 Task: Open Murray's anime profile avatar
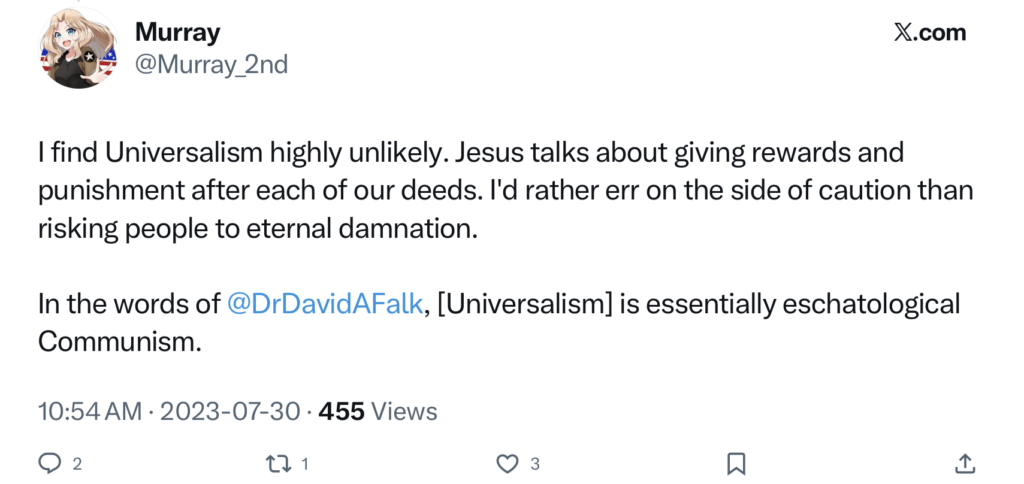(x=78, y=52)
